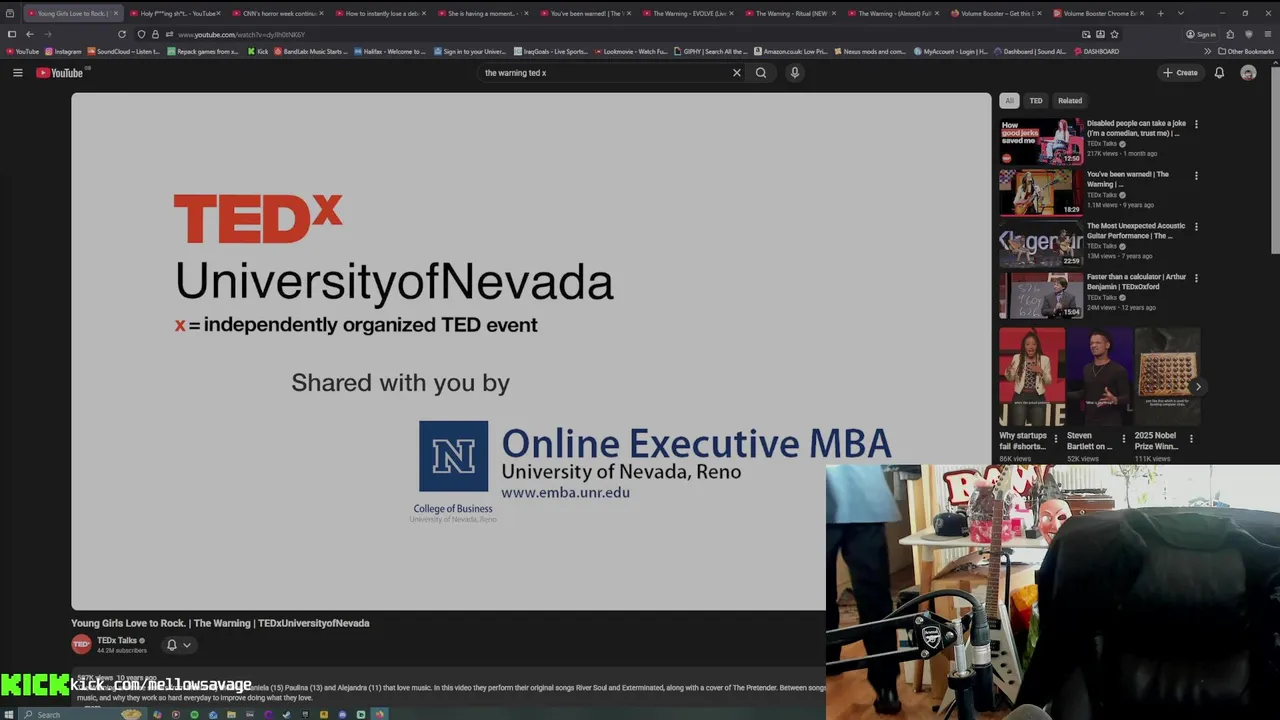Viewport: 1280px width, 720px height.
Task: Open options menu for 'Disabled people can take a joke'
Action: [1196, 124]
